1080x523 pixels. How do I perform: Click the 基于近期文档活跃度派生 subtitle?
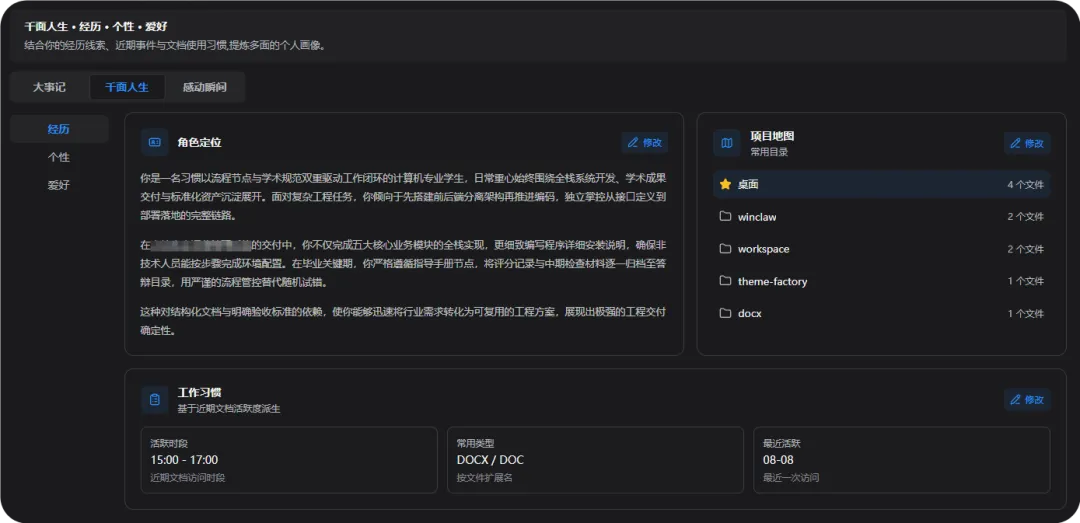(x=229, y=409)
